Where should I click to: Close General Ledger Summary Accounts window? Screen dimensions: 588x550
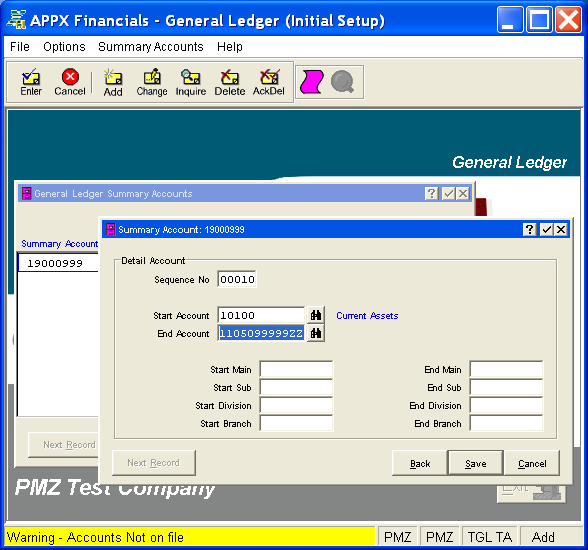[x=463, y=193]
